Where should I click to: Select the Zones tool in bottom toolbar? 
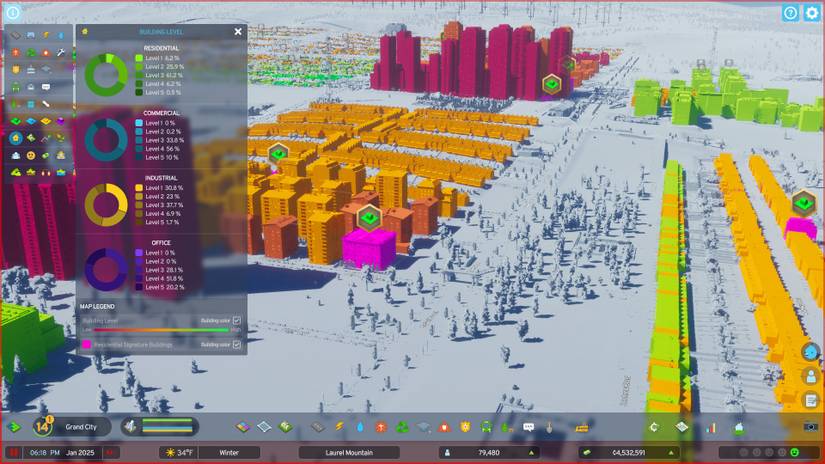(243, 427)
